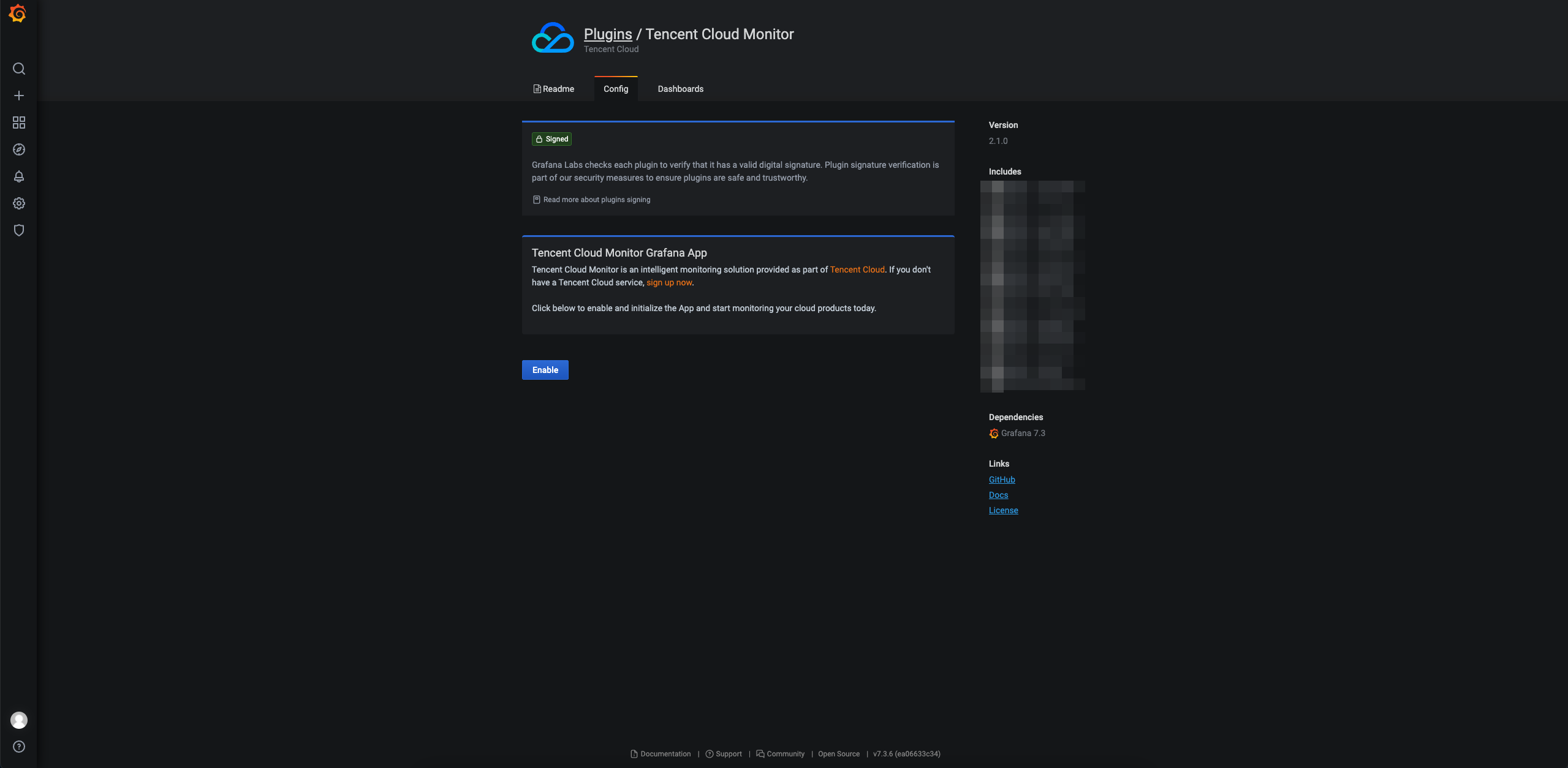Open the GitHub link under Links
This screenshot has height=768, width=1568.
(1002, 480)
